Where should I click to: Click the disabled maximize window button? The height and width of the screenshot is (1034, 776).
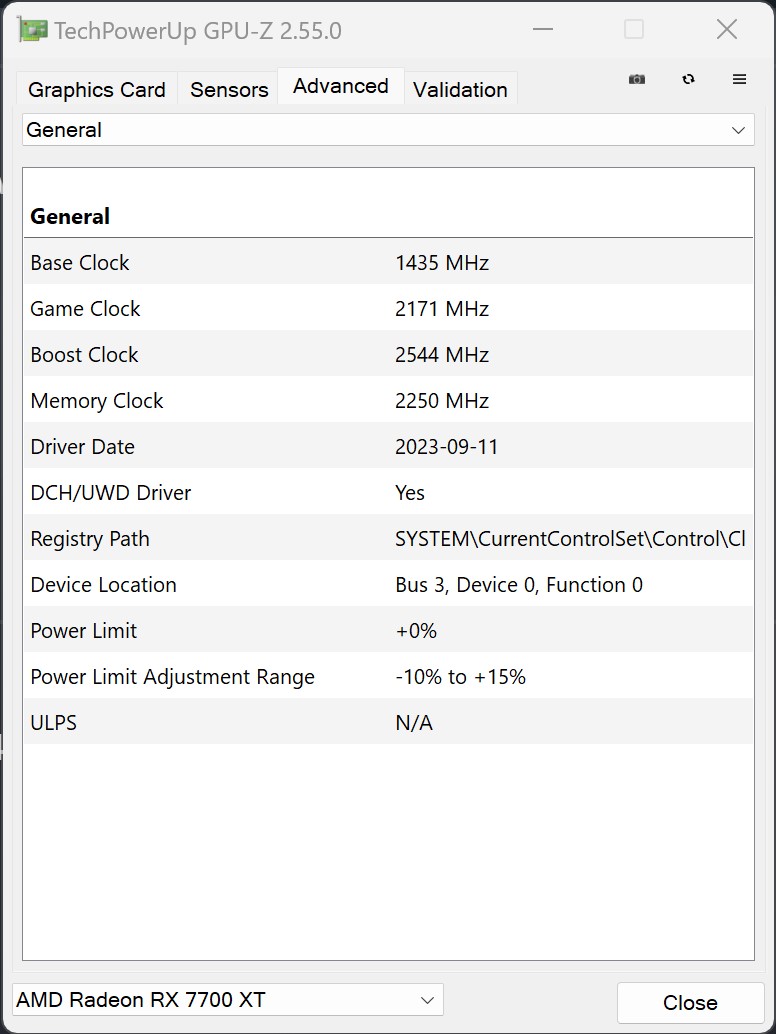[x=634, y=30]
